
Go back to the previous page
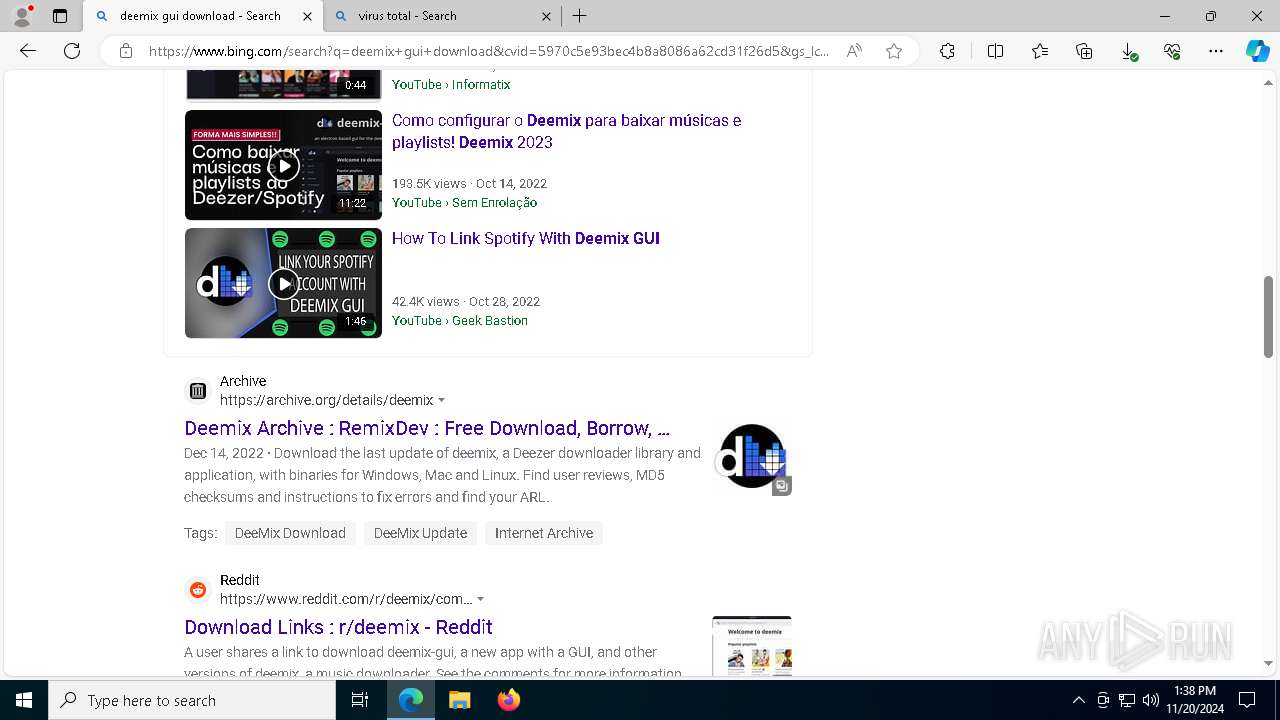tap(28, 51)
